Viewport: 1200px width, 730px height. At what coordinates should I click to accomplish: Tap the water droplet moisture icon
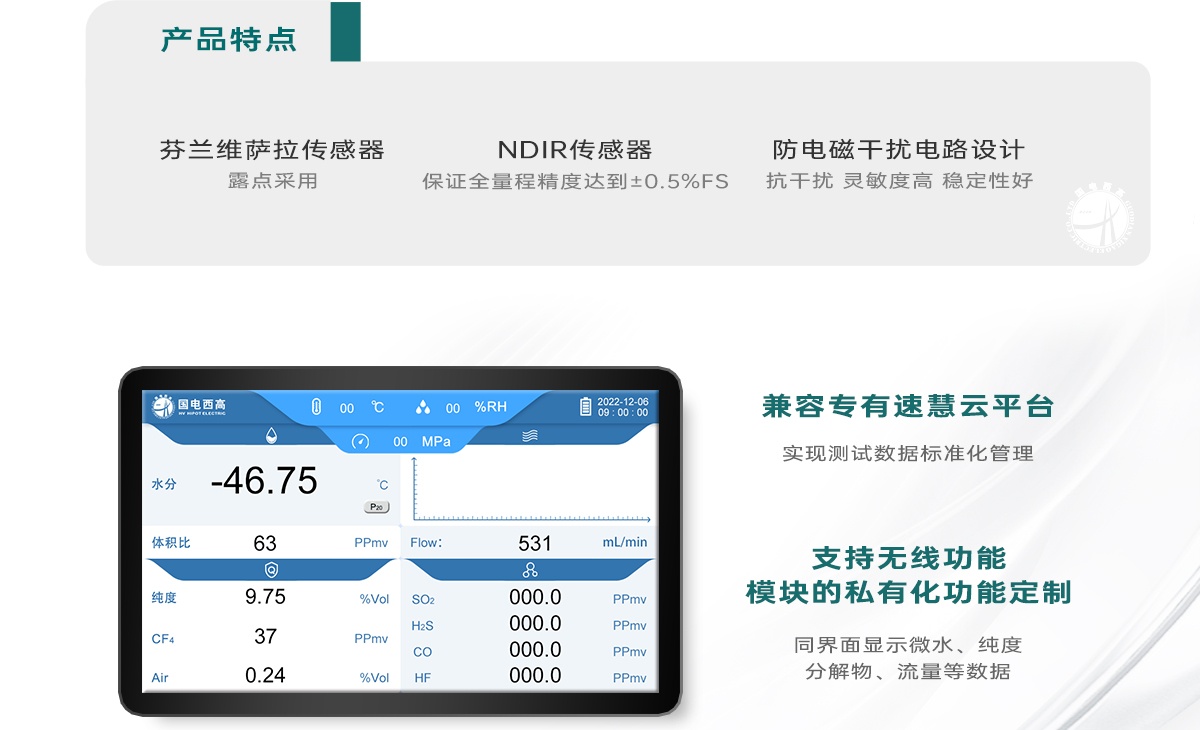[271, 435]
